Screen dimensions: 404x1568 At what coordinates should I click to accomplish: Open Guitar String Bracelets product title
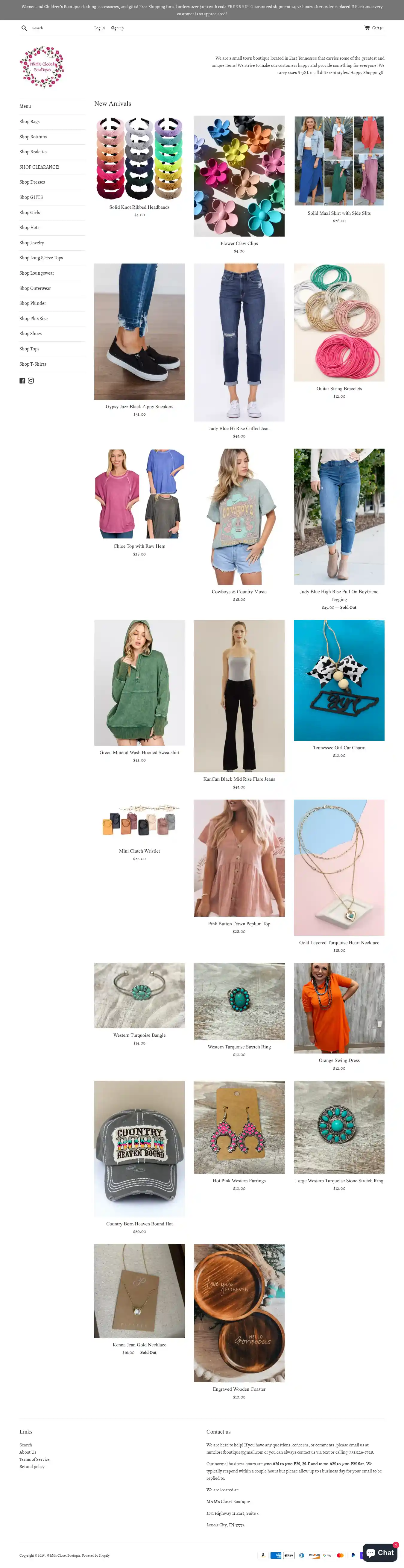(339, 388)
